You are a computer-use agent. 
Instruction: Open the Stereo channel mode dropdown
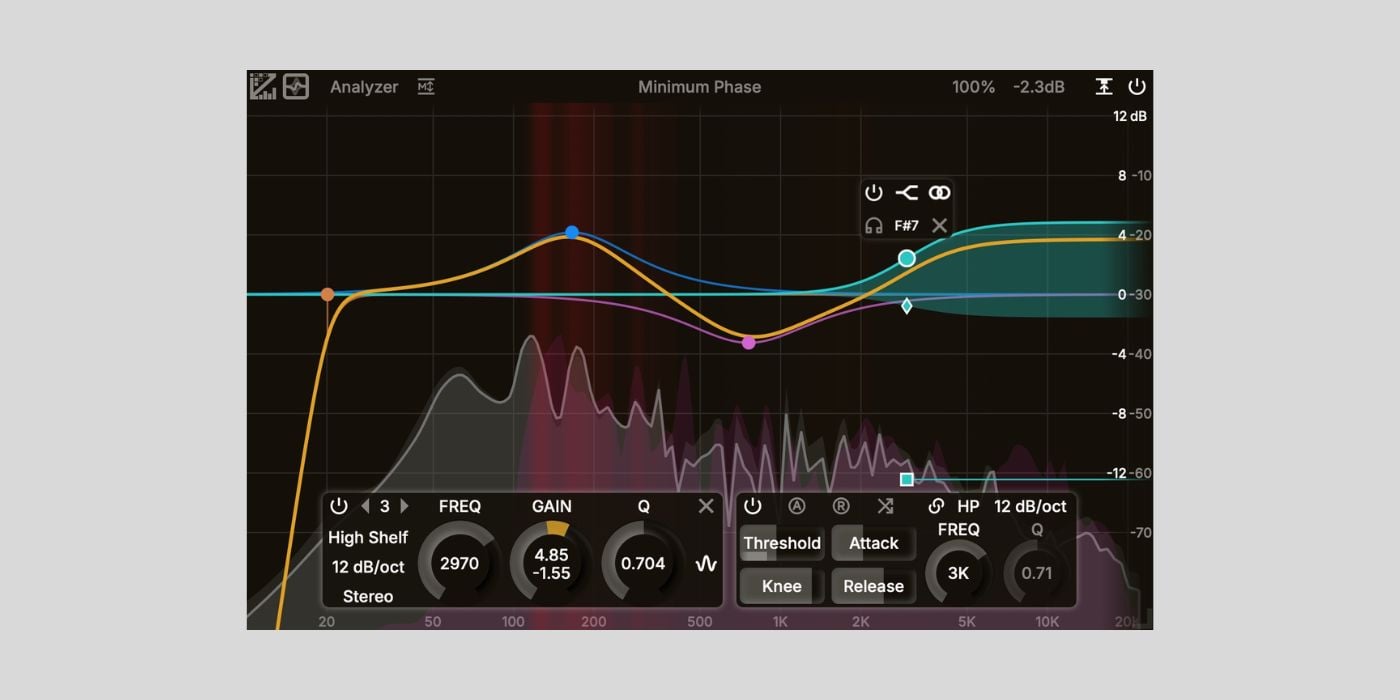coord(366,596)
